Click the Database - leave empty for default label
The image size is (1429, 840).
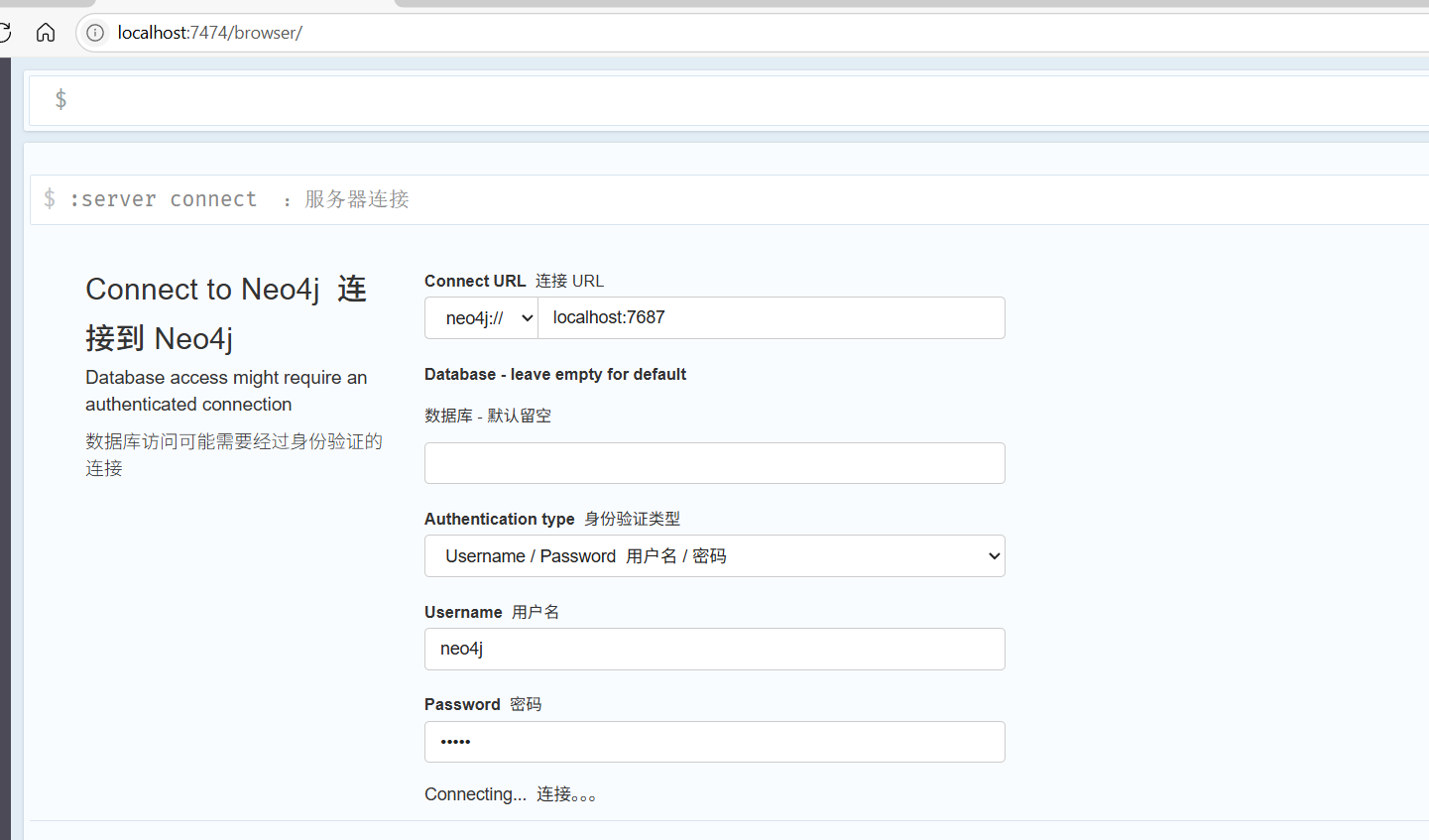point(555,374)
